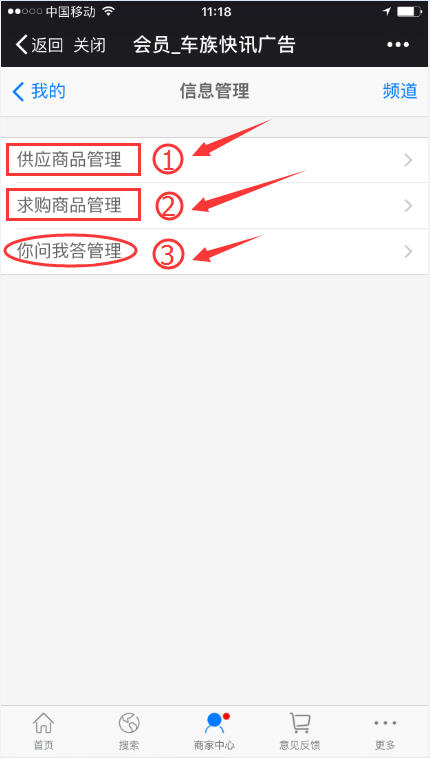Go back via the 我的 link
The image size is (430, 758).
[48, 91]
